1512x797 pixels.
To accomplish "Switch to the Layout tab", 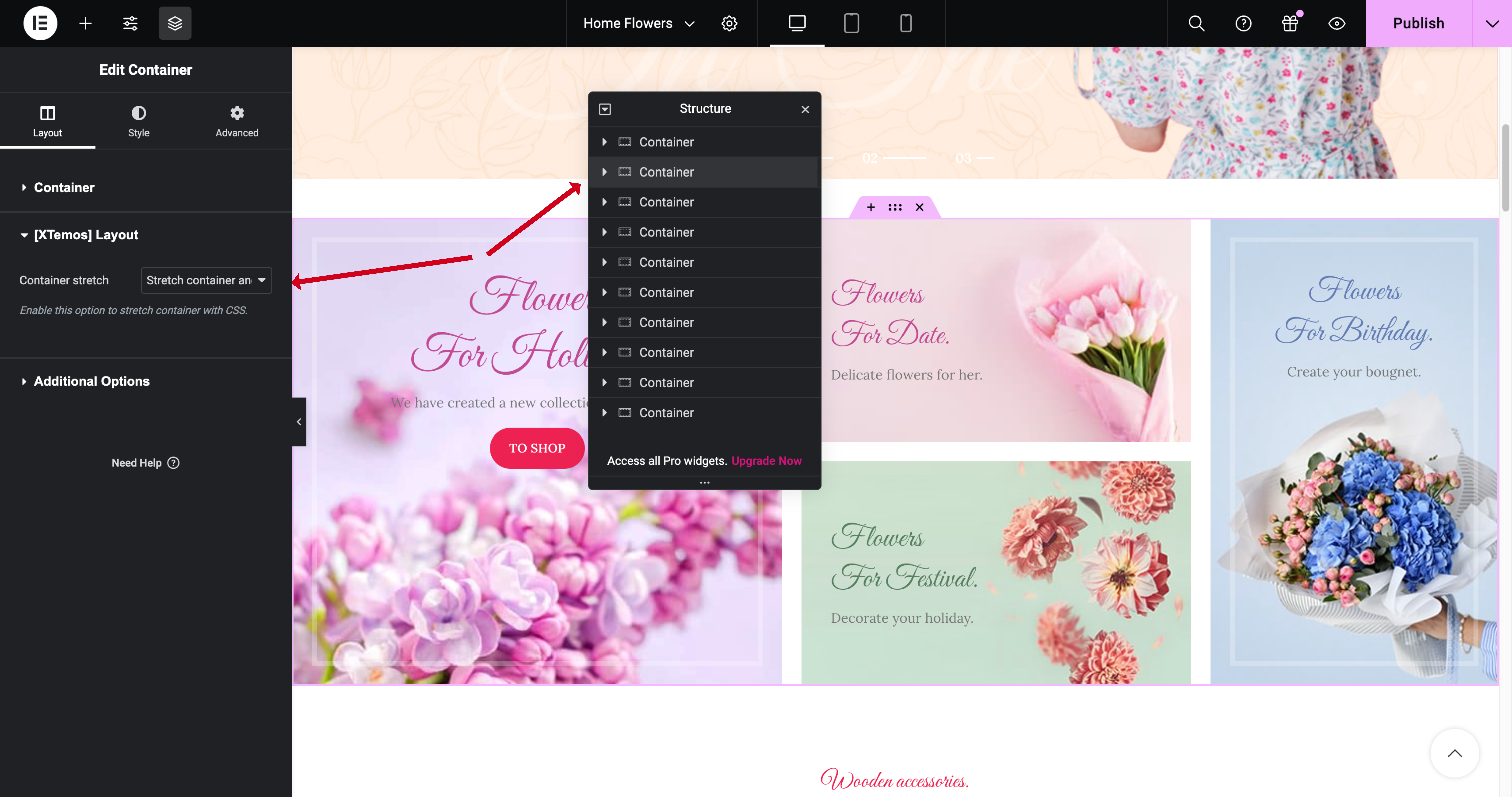I will pos(48,121).
